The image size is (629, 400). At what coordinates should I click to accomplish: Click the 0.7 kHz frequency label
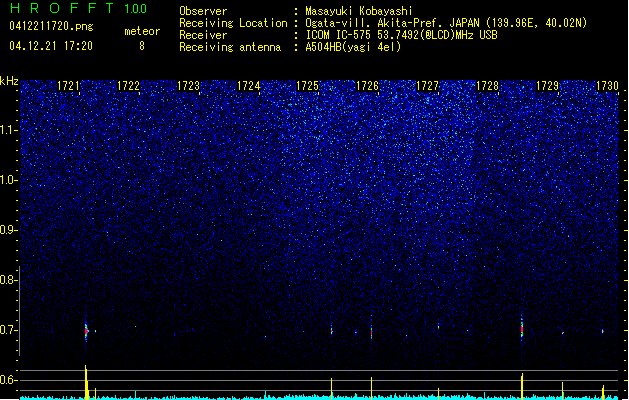[x=9, y=330]
